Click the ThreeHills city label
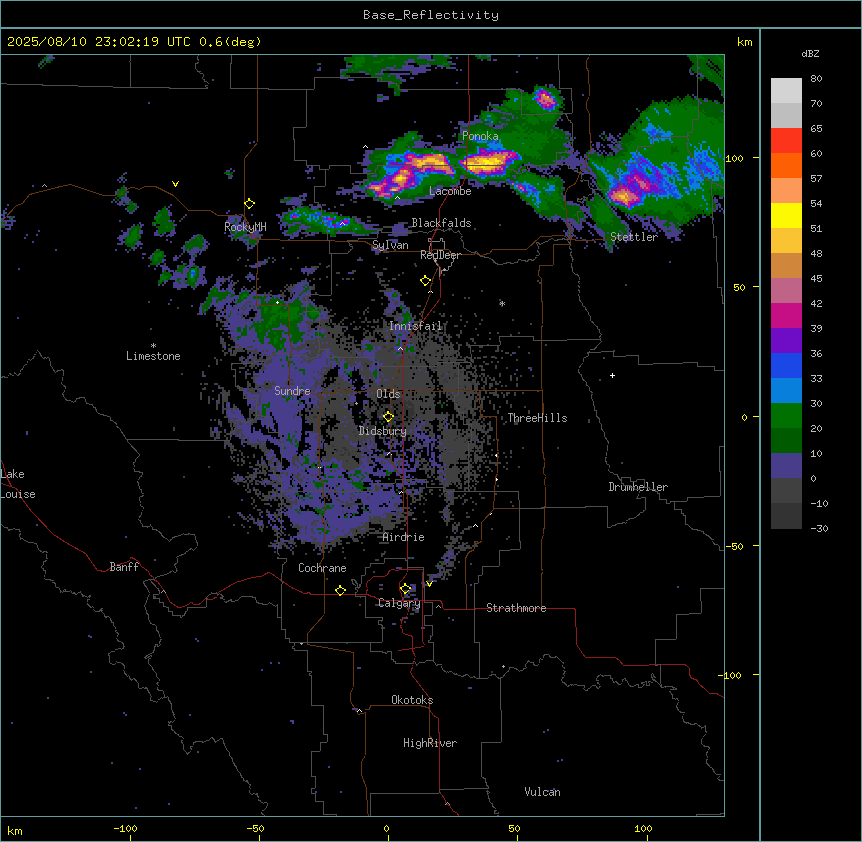The height and width of the screenshot is (842, 862). click(537, 418)
